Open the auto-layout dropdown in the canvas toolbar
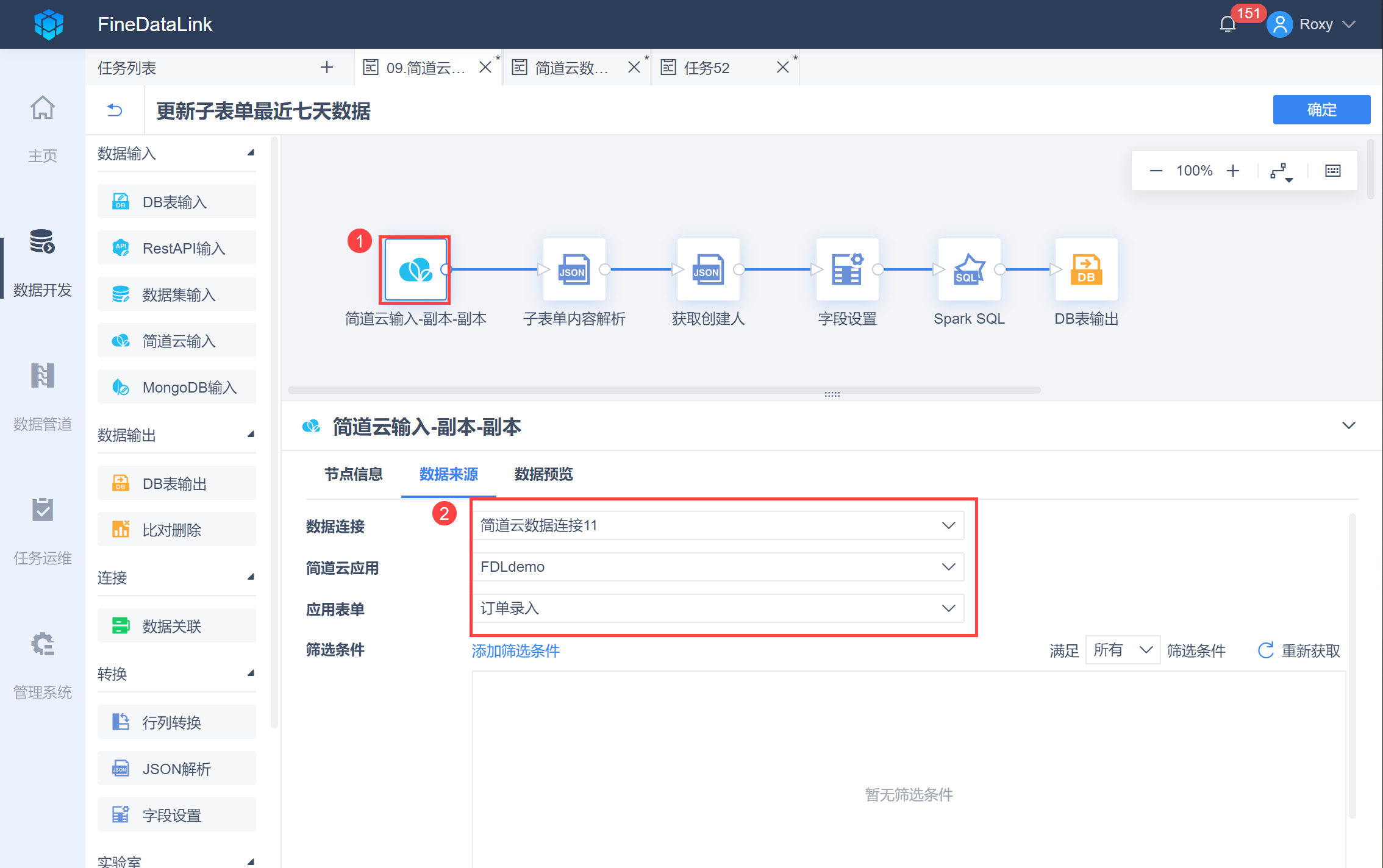Screen dimensions: 1383x868 click(1281, 172)
